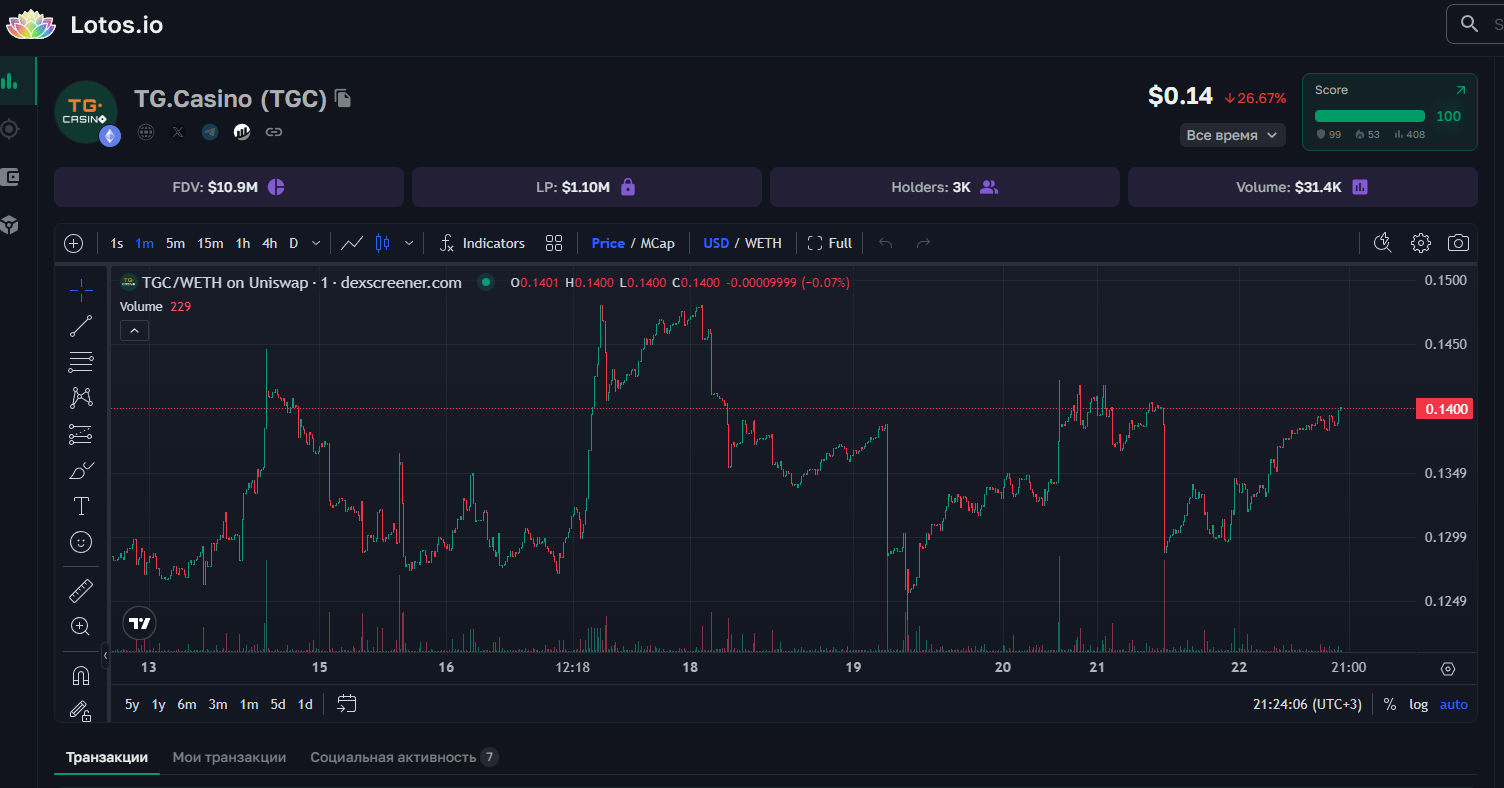Open the Indicators menu
Viewport: 1504px width, 788px height.
tap(482, 243)
